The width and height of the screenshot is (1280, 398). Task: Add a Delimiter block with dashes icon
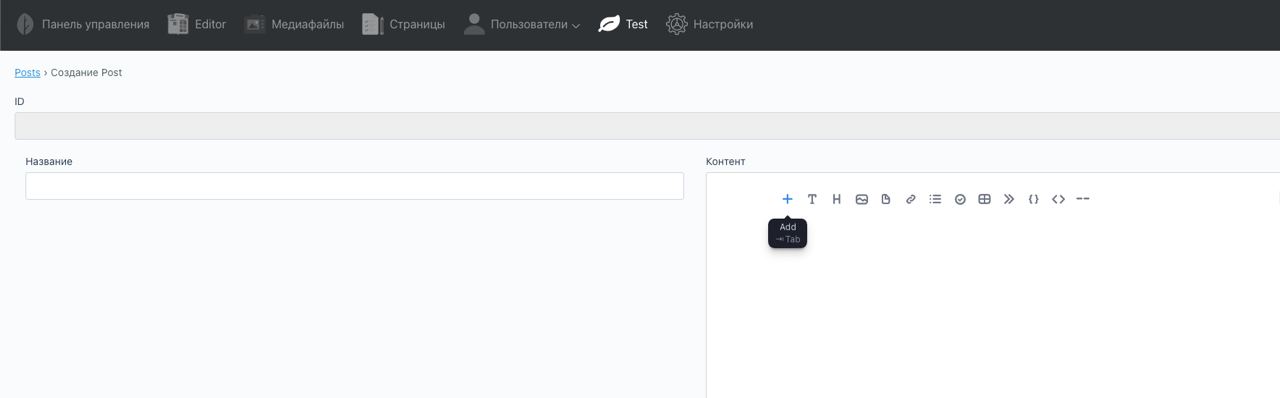coord(1083,199)
